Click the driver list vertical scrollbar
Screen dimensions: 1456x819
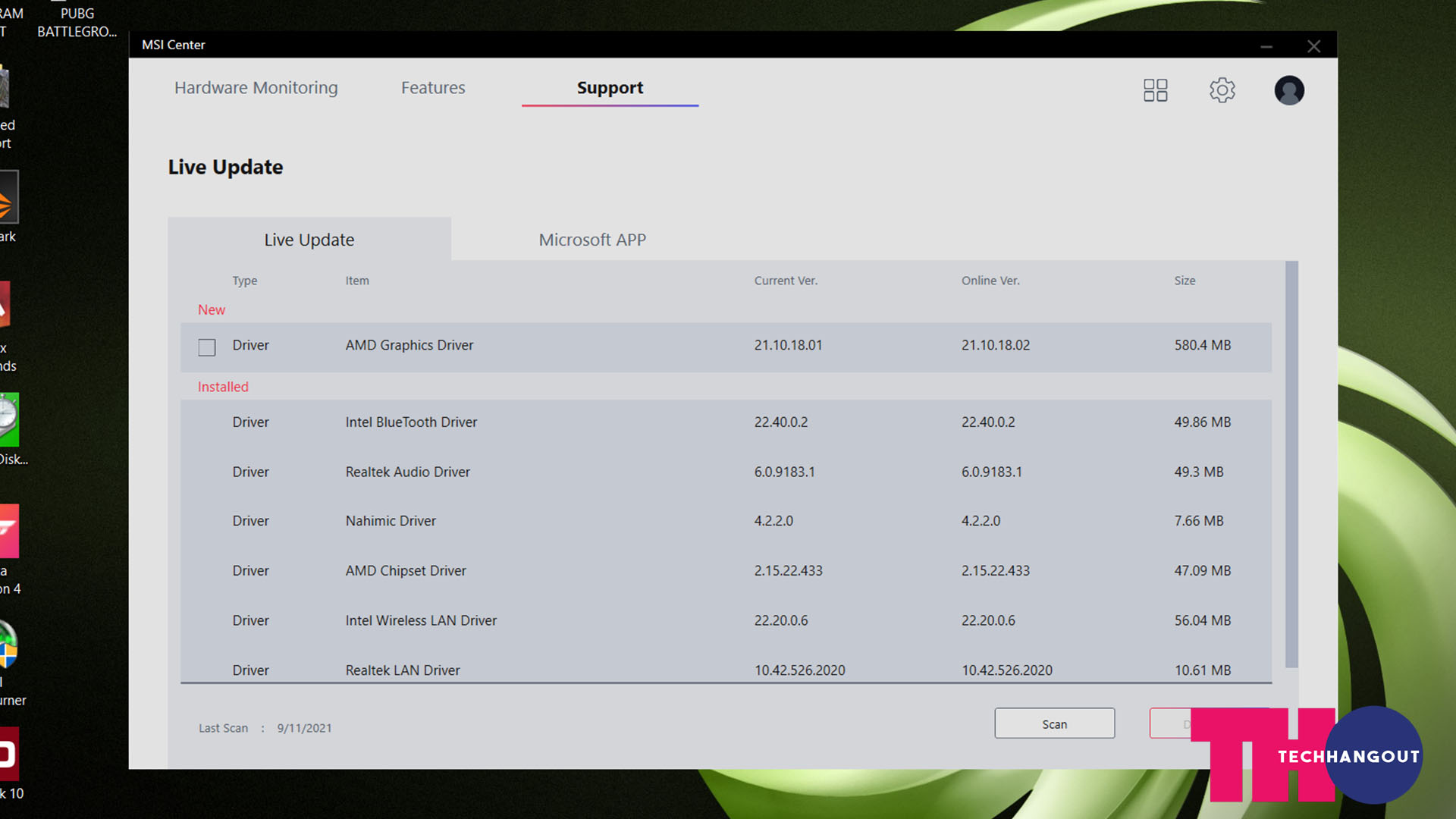click(x=1291, y=464)
